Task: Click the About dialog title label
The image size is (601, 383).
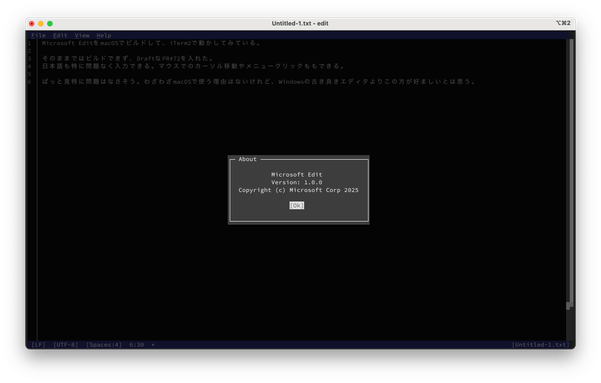Action: coord(247,159)
